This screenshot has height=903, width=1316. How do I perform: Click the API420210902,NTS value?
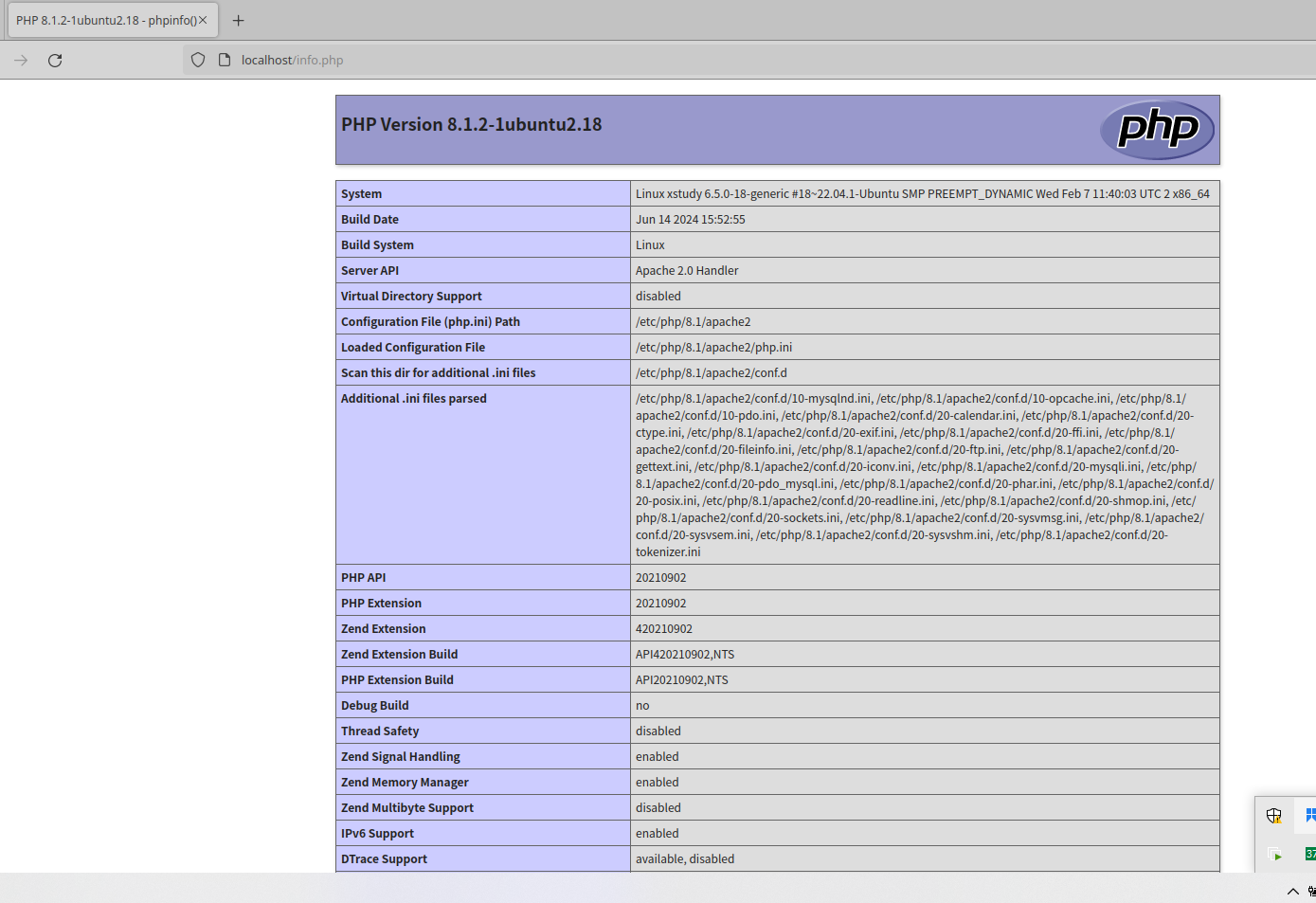(685, 654)
